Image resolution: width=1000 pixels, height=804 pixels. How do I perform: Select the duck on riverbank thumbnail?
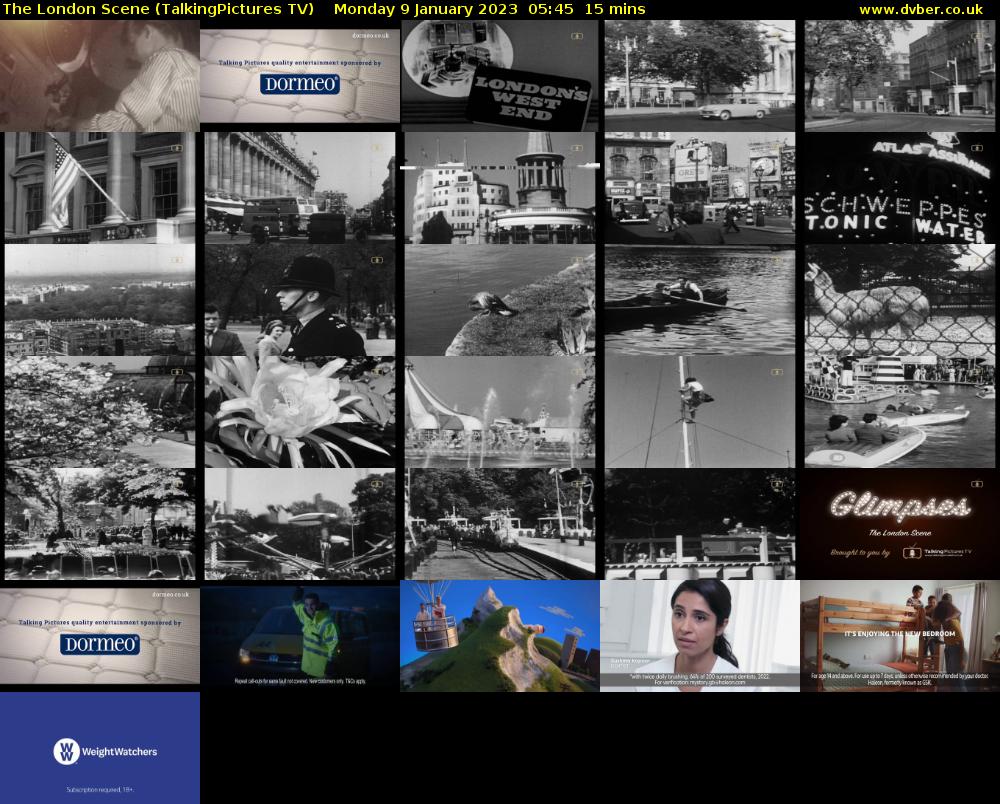(500, 300)
